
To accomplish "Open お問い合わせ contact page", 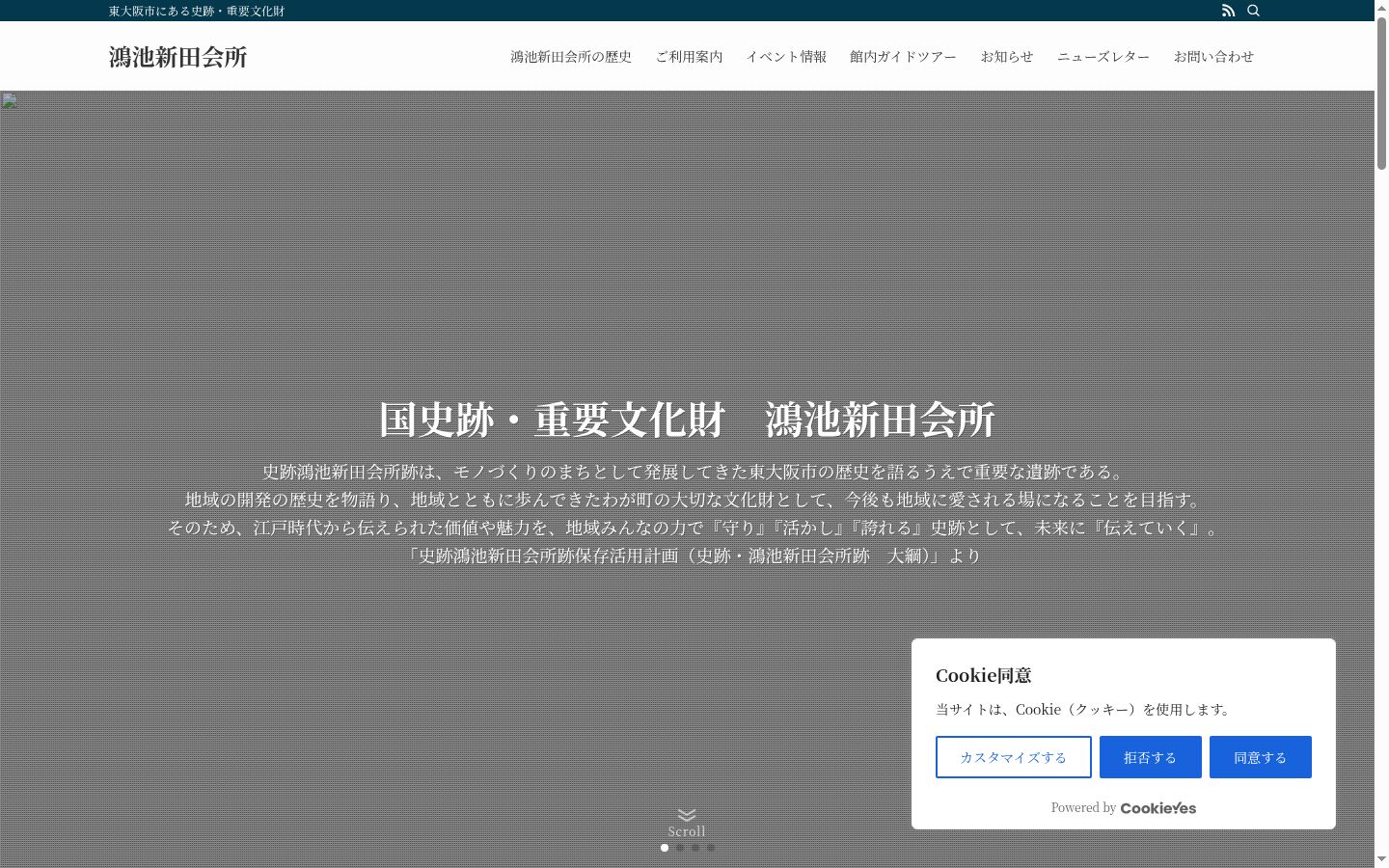I will 1213,57.
